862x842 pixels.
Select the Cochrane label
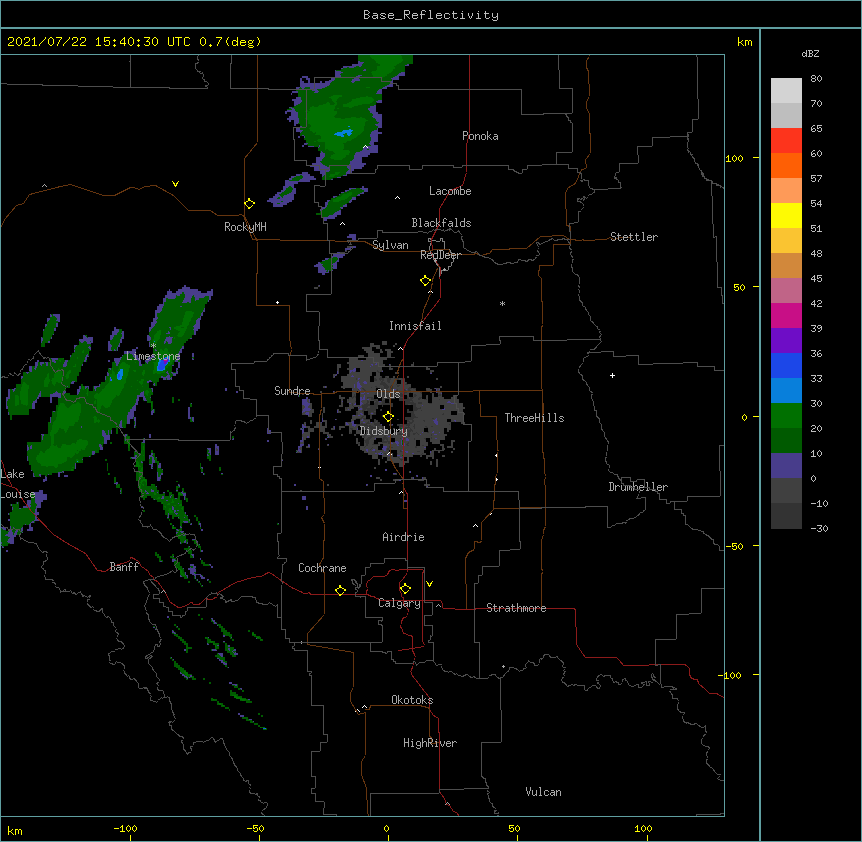point(322,568)
